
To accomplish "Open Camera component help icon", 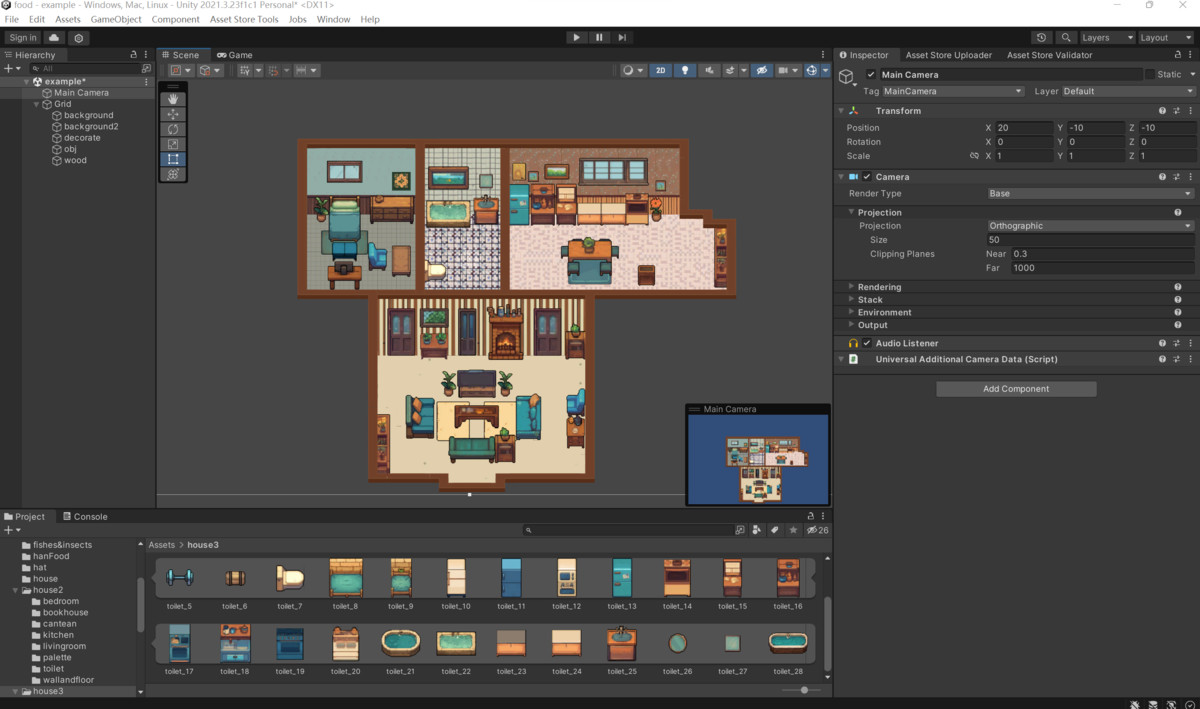I will (1162, 177).
